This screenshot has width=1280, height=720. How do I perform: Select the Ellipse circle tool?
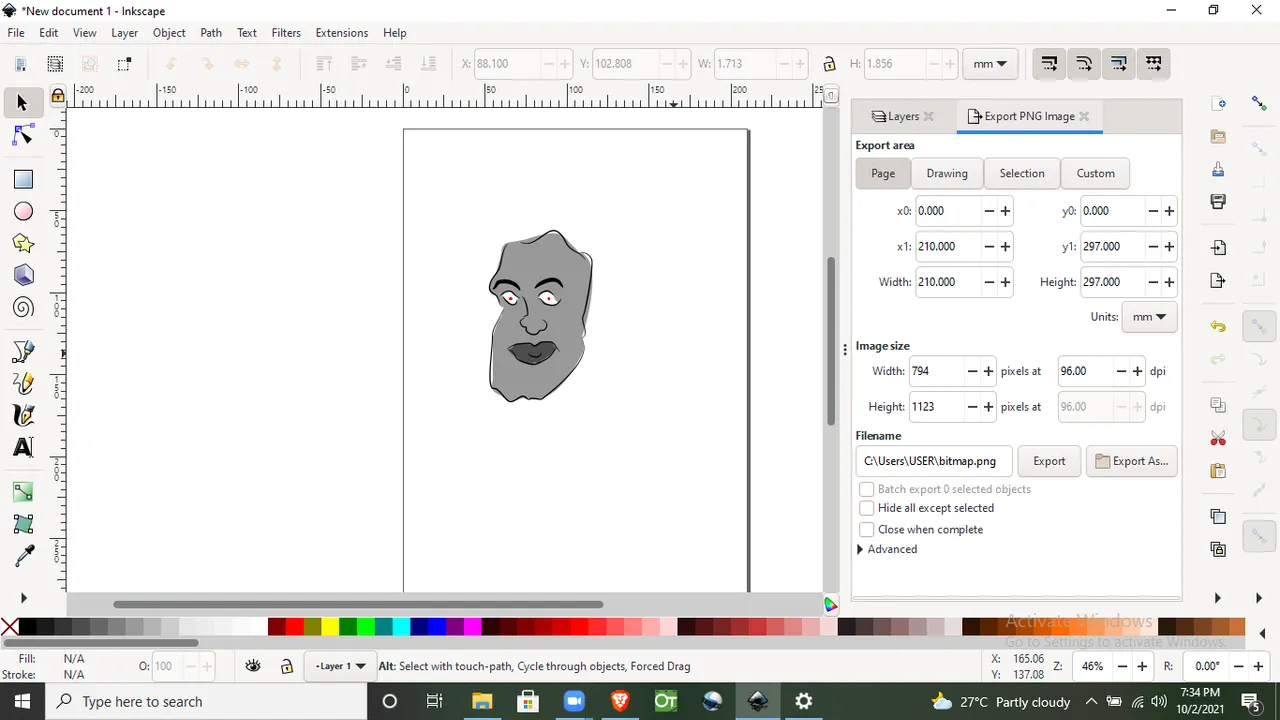(x=23, y=211)
